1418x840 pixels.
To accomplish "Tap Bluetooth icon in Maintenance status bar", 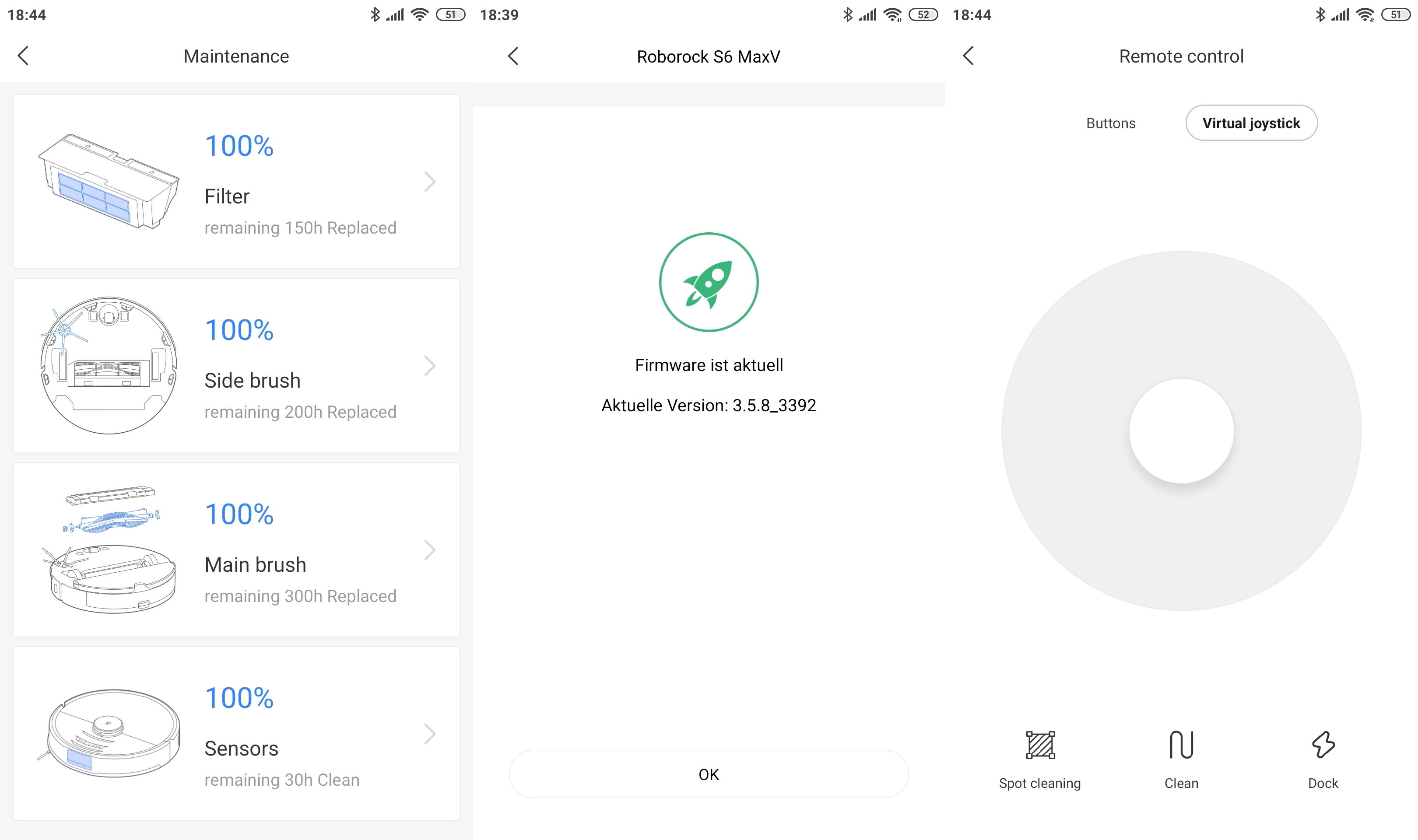I will pyautogui.click(x=375, y=15).
